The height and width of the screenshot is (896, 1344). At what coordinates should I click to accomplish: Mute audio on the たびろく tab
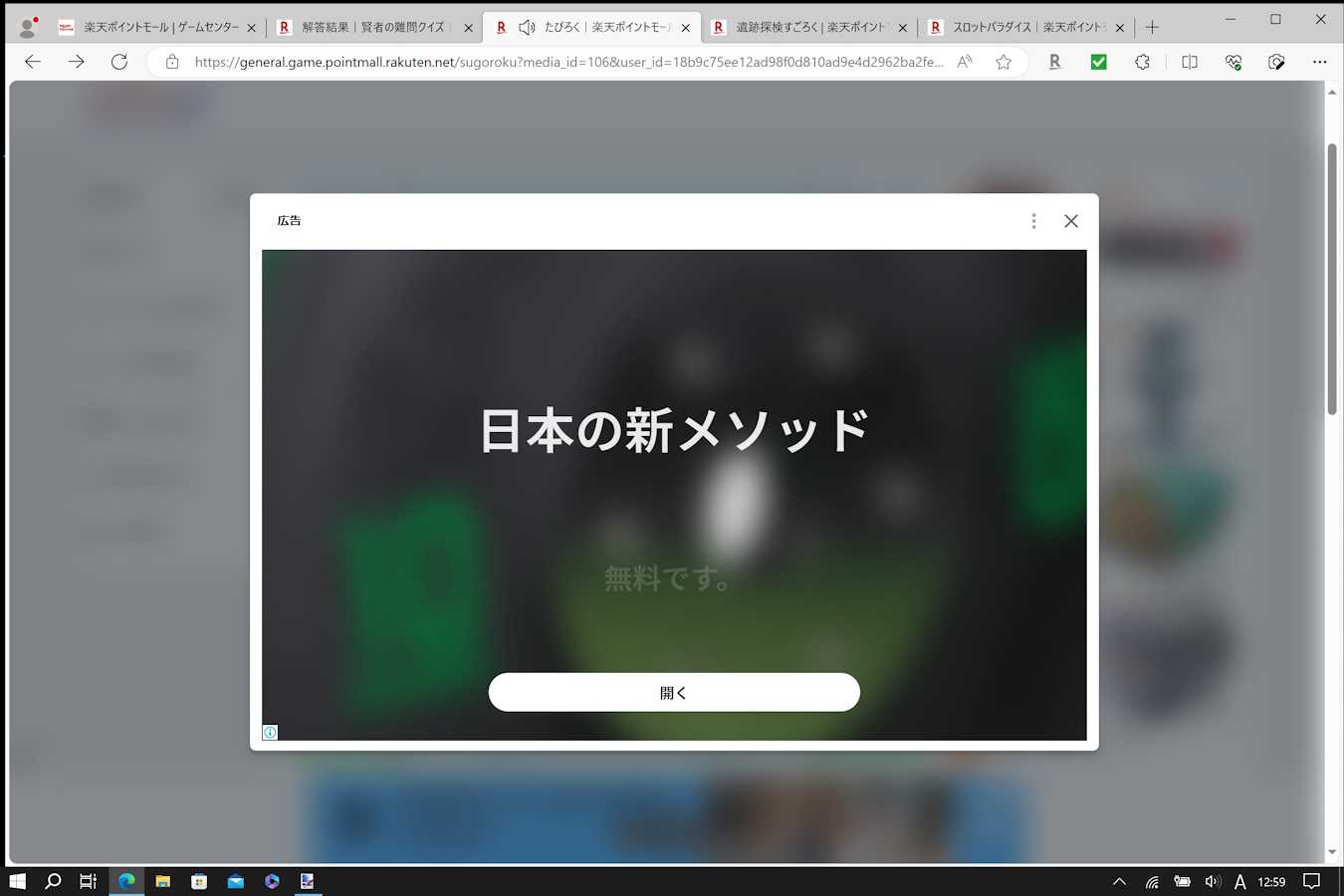pos(528,28)
